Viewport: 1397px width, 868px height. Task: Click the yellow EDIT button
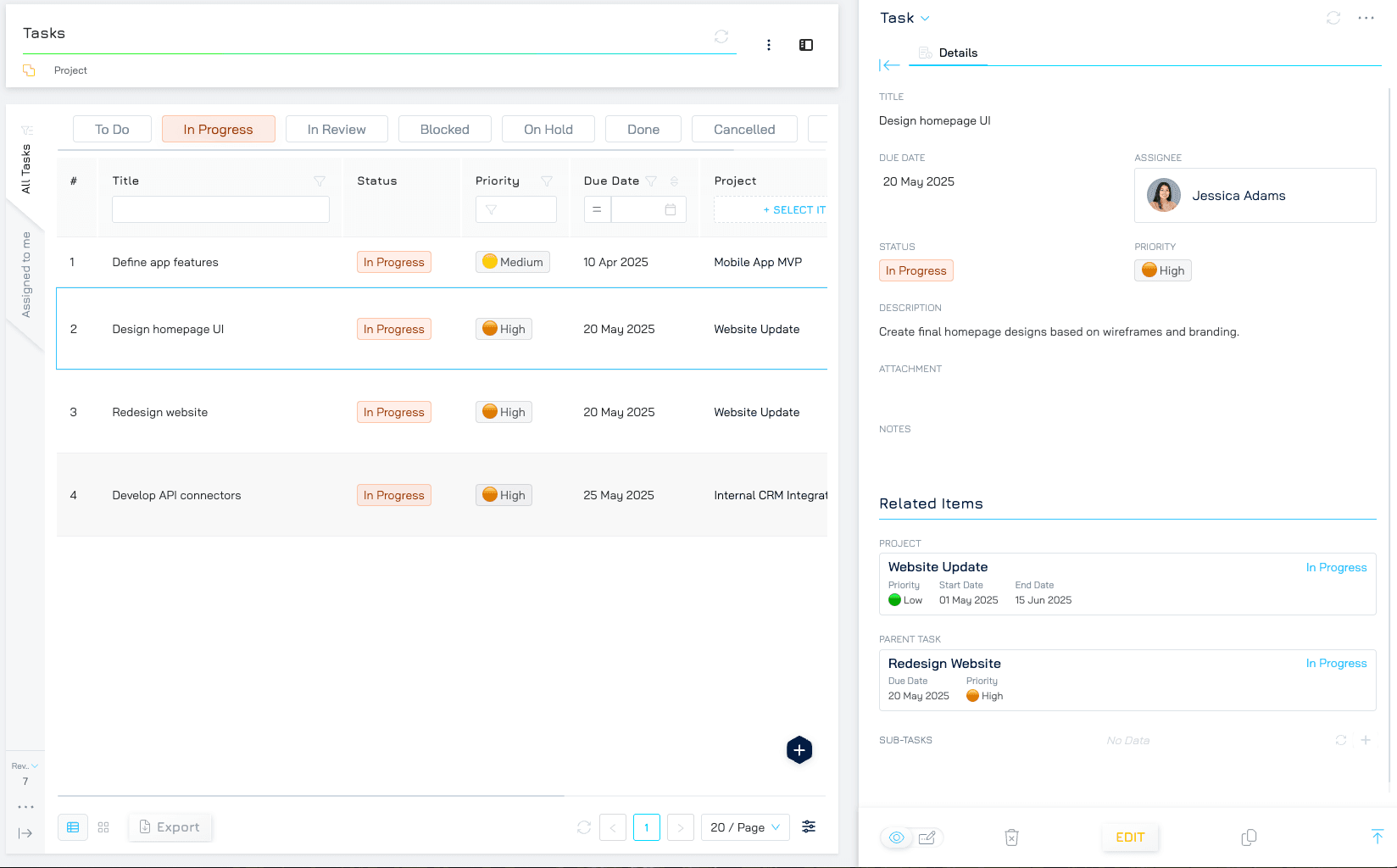tap(1130, 837)
